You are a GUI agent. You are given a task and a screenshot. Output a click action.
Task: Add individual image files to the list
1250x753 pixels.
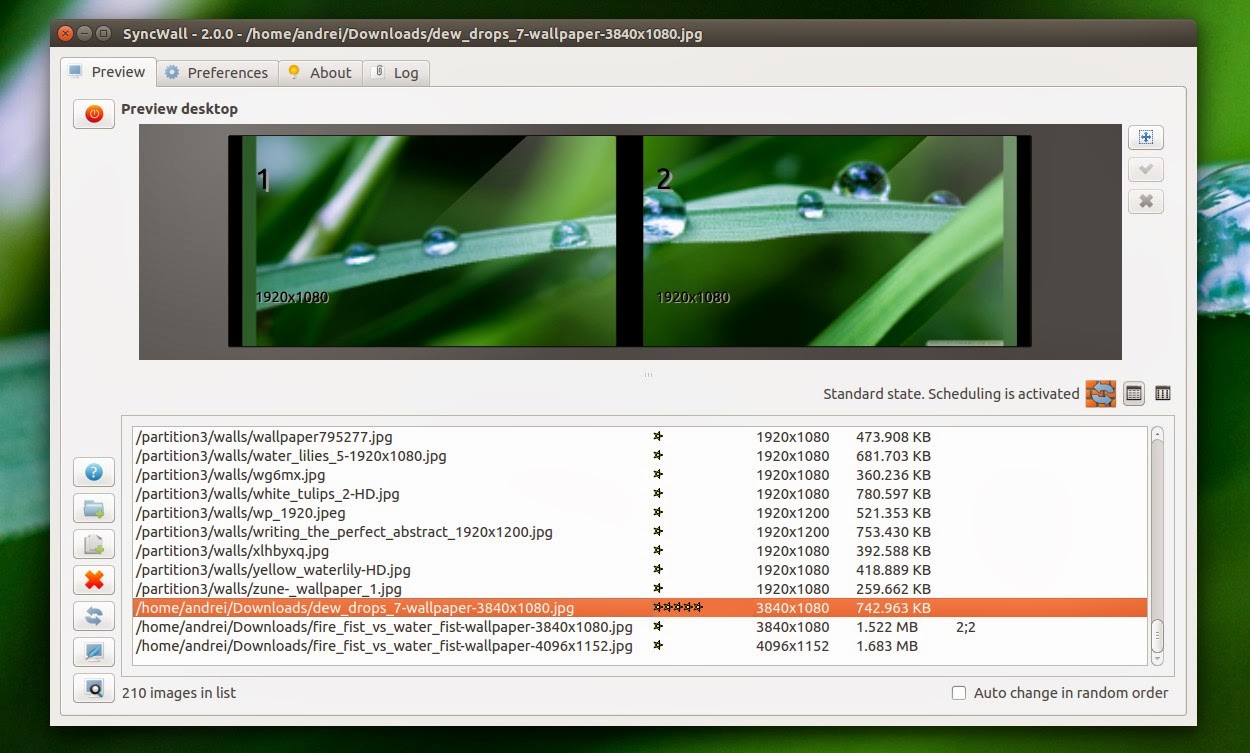93,544
